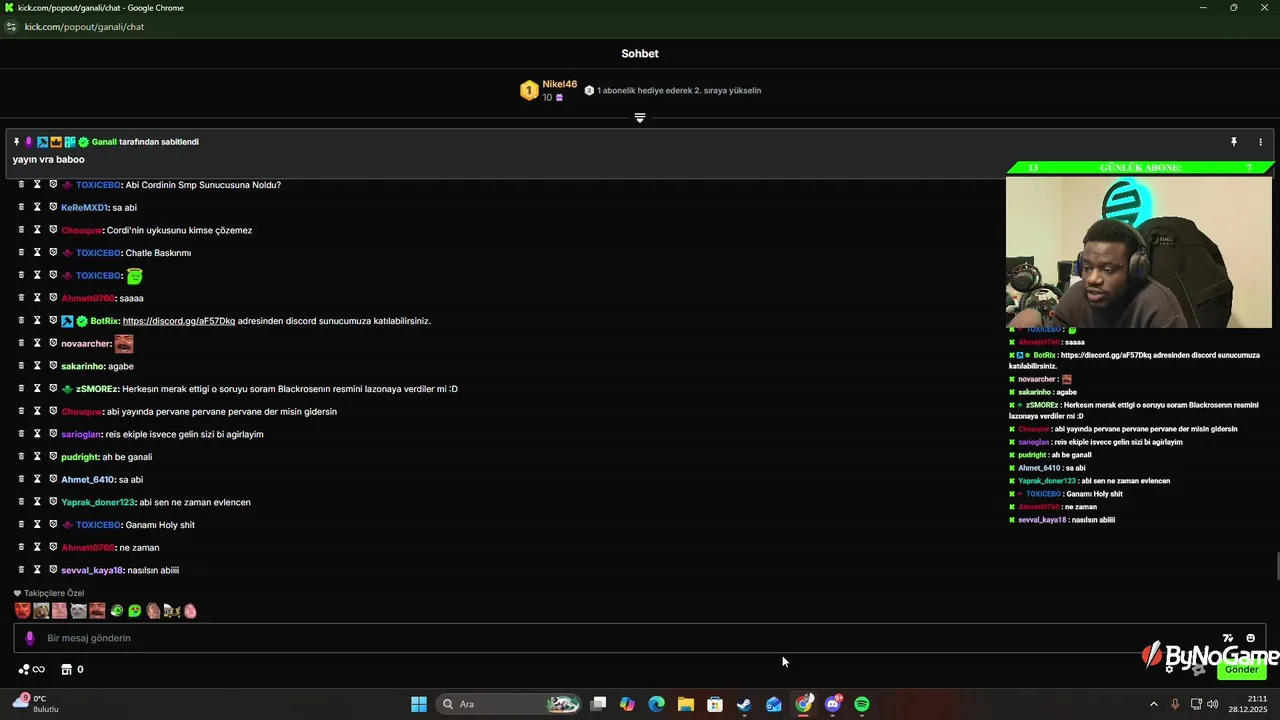Click the username sarioglan
Screen dimensions: 1280x720
[x=80, y=434]
